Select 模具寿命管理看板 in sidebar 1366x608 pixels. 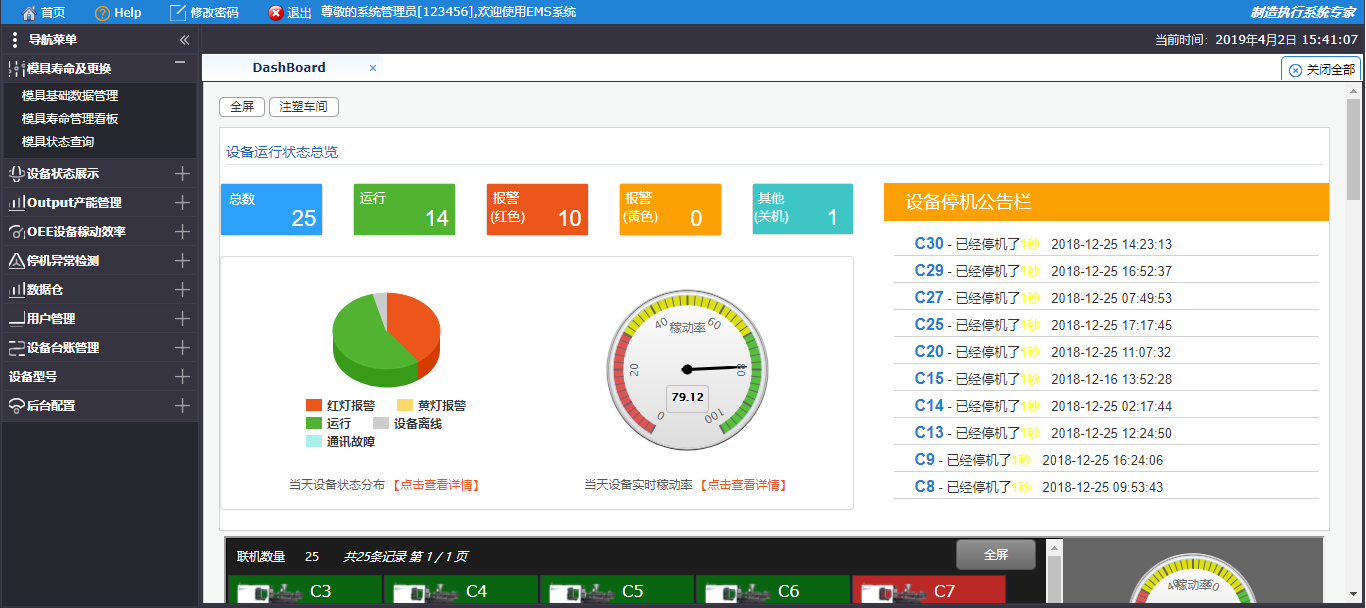tap(70, 119)
